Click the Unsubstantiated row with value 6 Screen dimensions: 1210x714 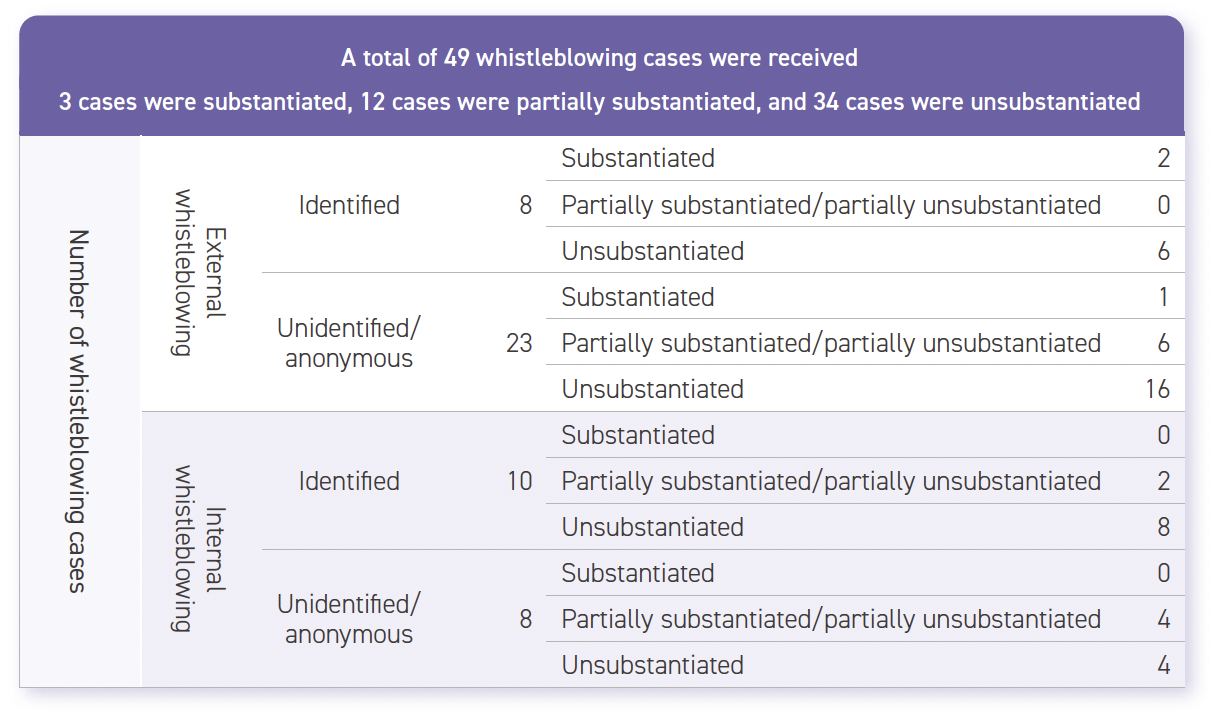click(866, 251)
